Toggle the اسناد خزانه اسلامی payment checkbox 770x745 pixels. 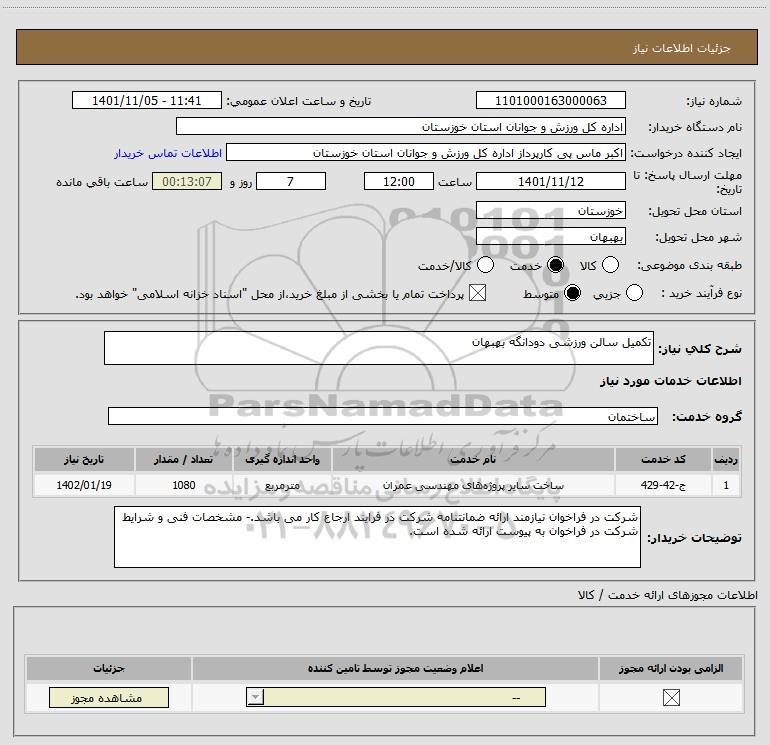[477, 293]
